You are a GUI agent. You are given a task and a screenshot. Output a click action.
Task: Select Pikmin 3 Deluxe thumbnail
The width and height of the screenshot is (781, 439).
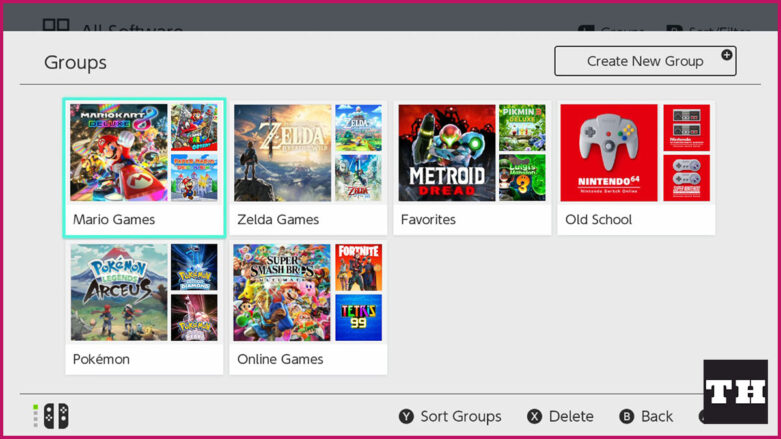tap(522, 128)
